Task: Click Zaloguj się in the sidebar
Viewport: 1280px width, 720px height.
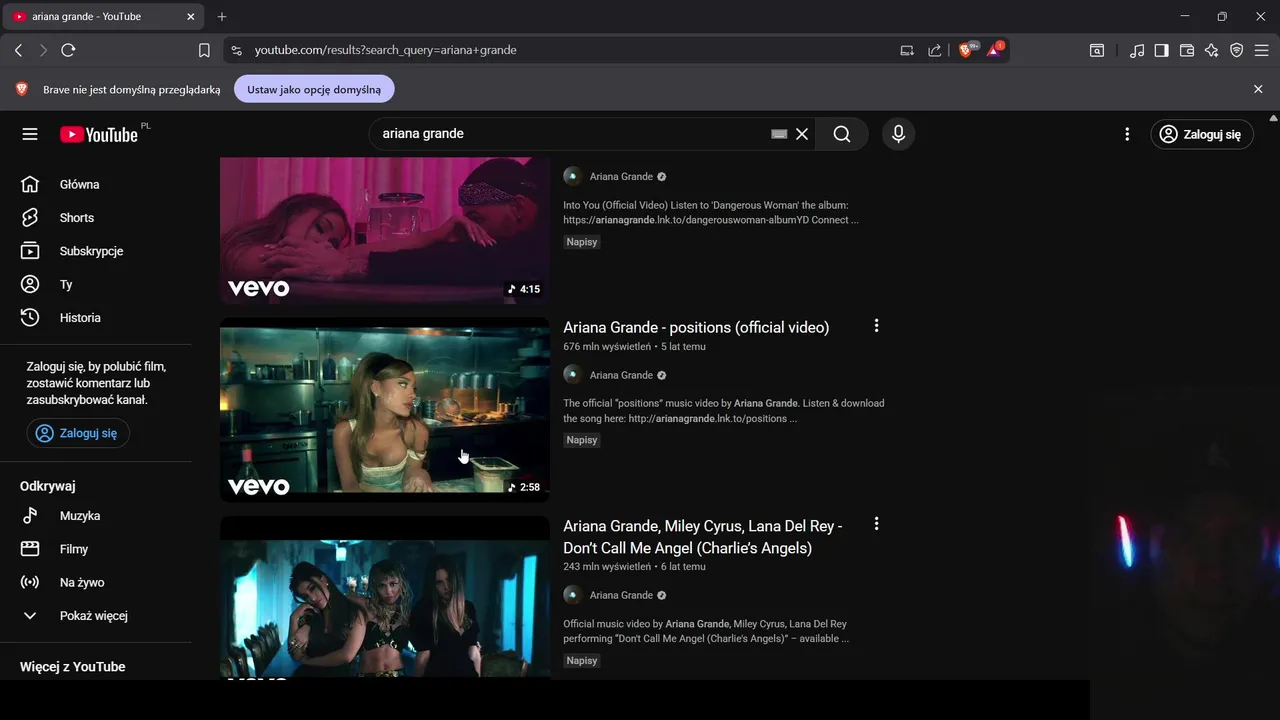Action: pos(78,433)
